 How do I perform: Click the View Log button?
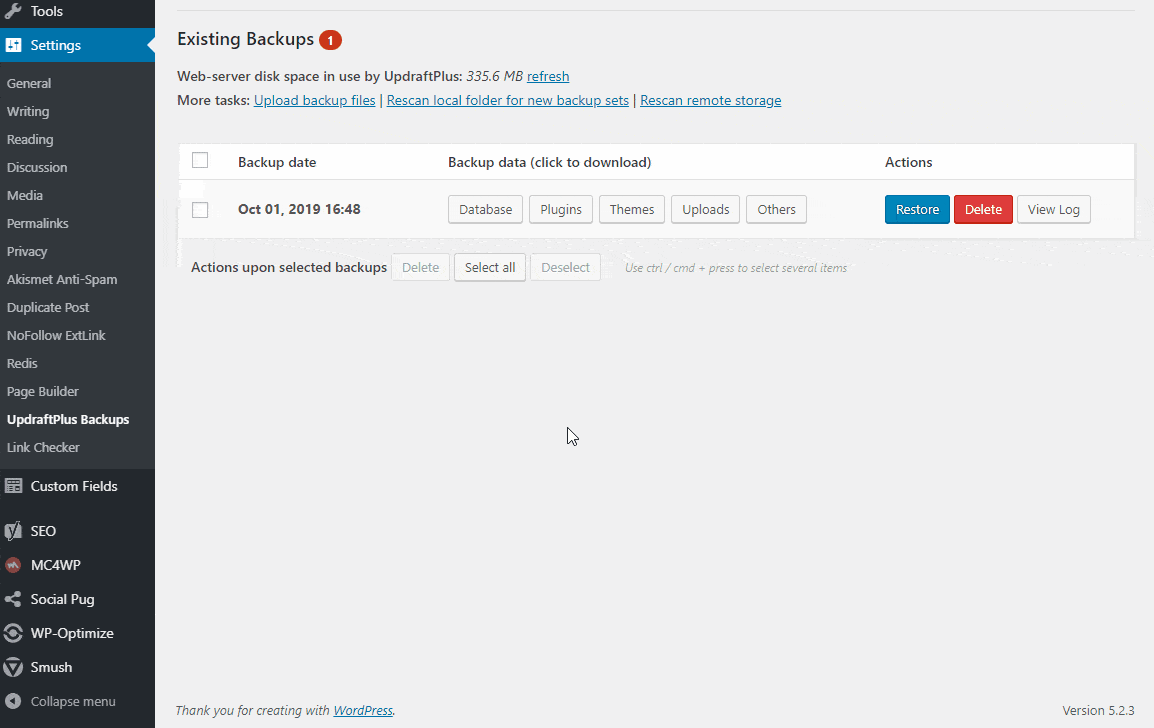coord(1054,209)
